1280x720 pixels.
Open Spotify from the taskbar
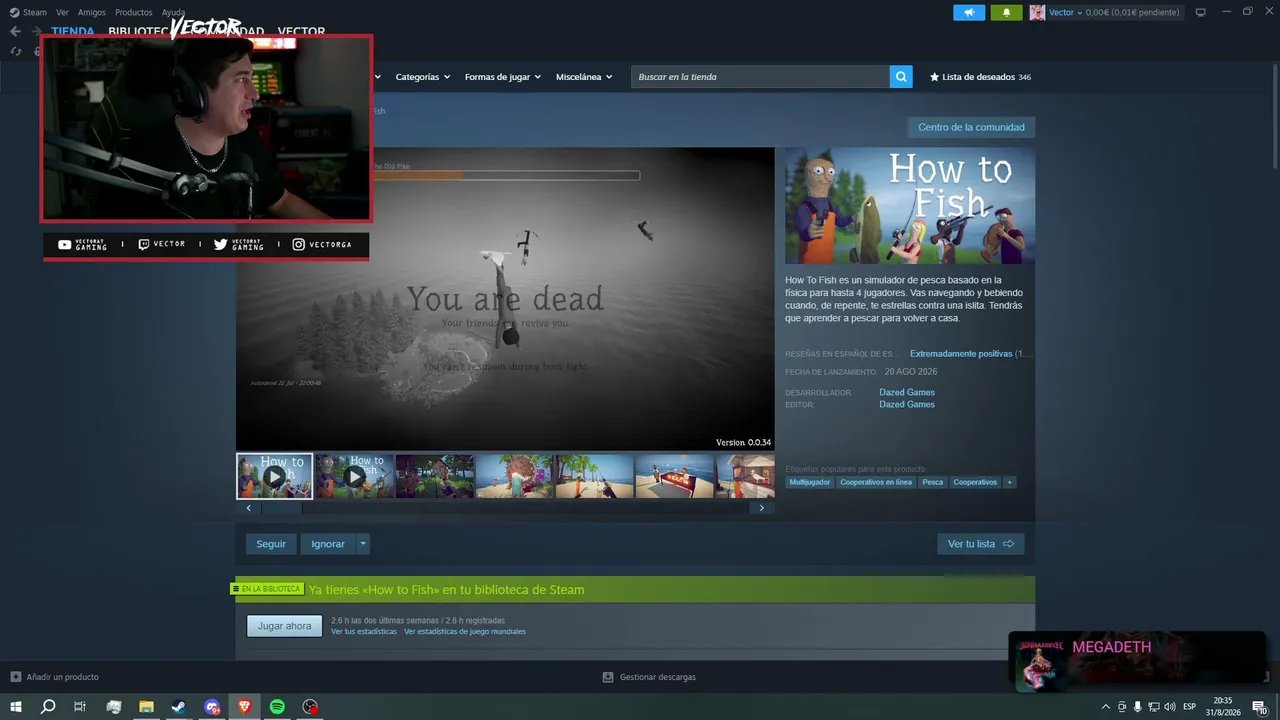(278, 707)
